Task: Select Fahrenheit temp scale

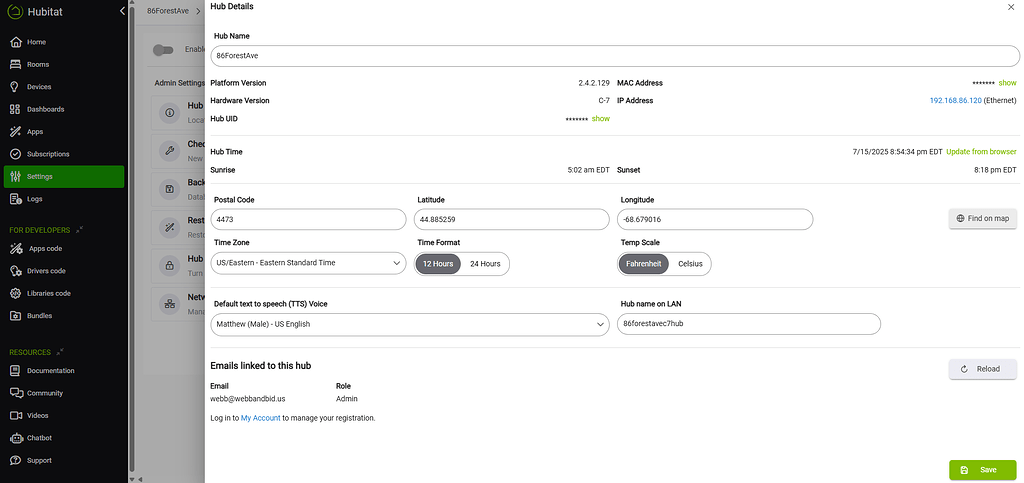Action: 644,263
